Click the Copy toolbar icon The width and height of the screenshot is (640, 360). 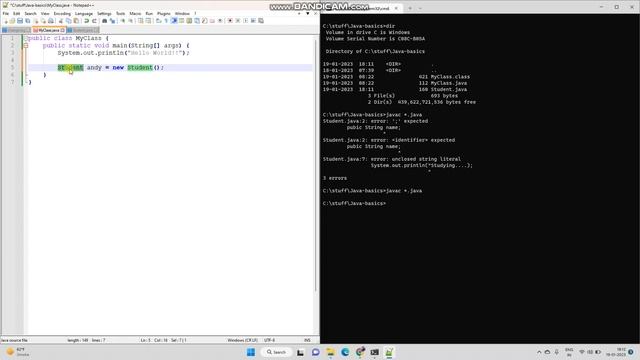coord(69,20)
